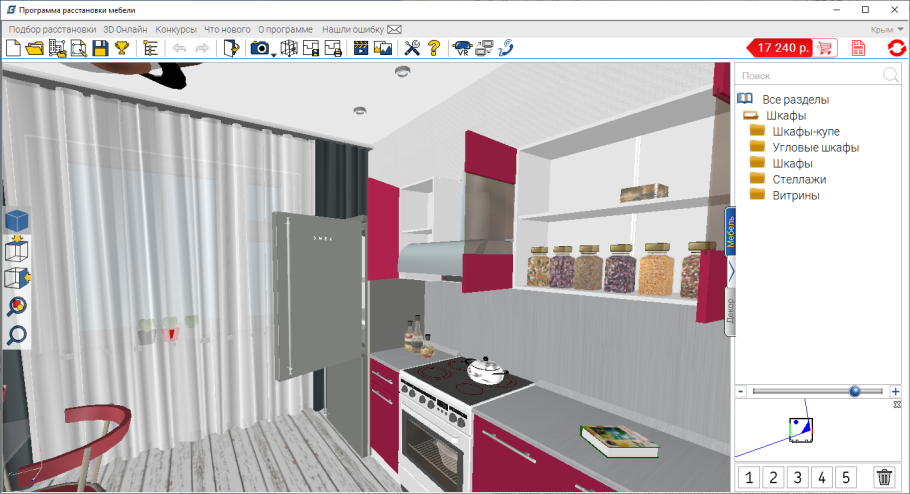Screen dimensions: 910x494
Task: Click the red refresh arrows icon
Action: click(896, 48)
